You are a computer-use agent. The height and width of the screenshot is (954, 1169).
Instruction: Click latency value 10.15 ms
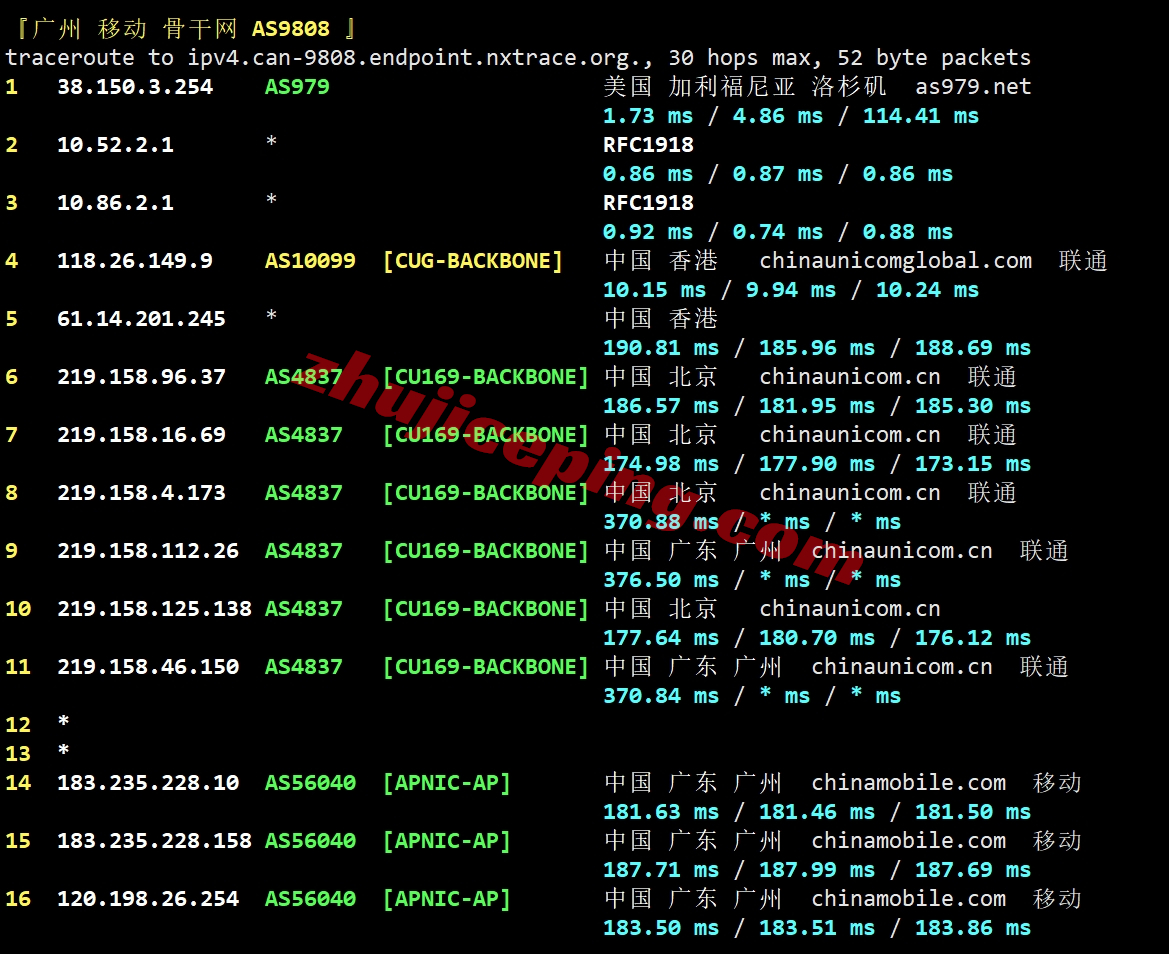pyautogui.click(x=655, y=291)
